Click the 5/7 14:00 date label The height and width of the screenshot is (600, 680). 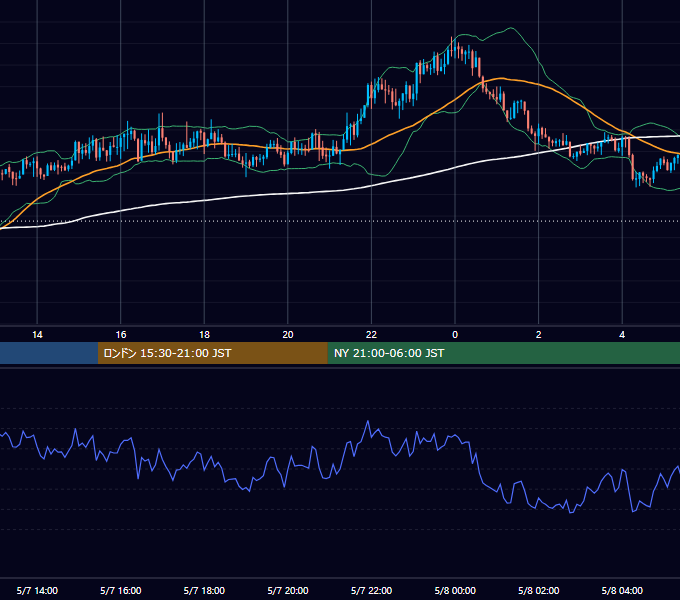click(37, 590)
